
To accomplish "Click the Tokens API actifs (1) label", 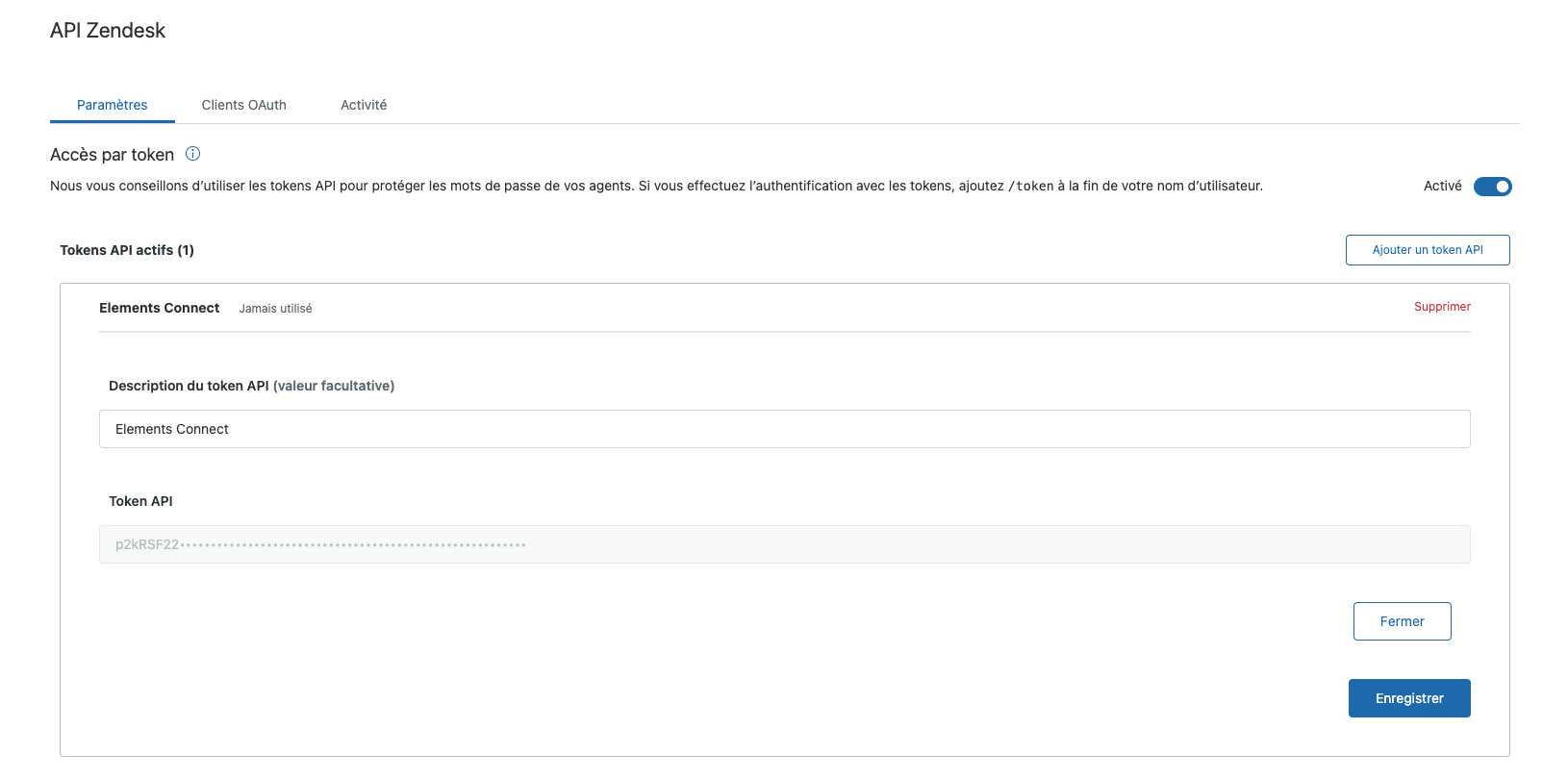I will (127, 250).
